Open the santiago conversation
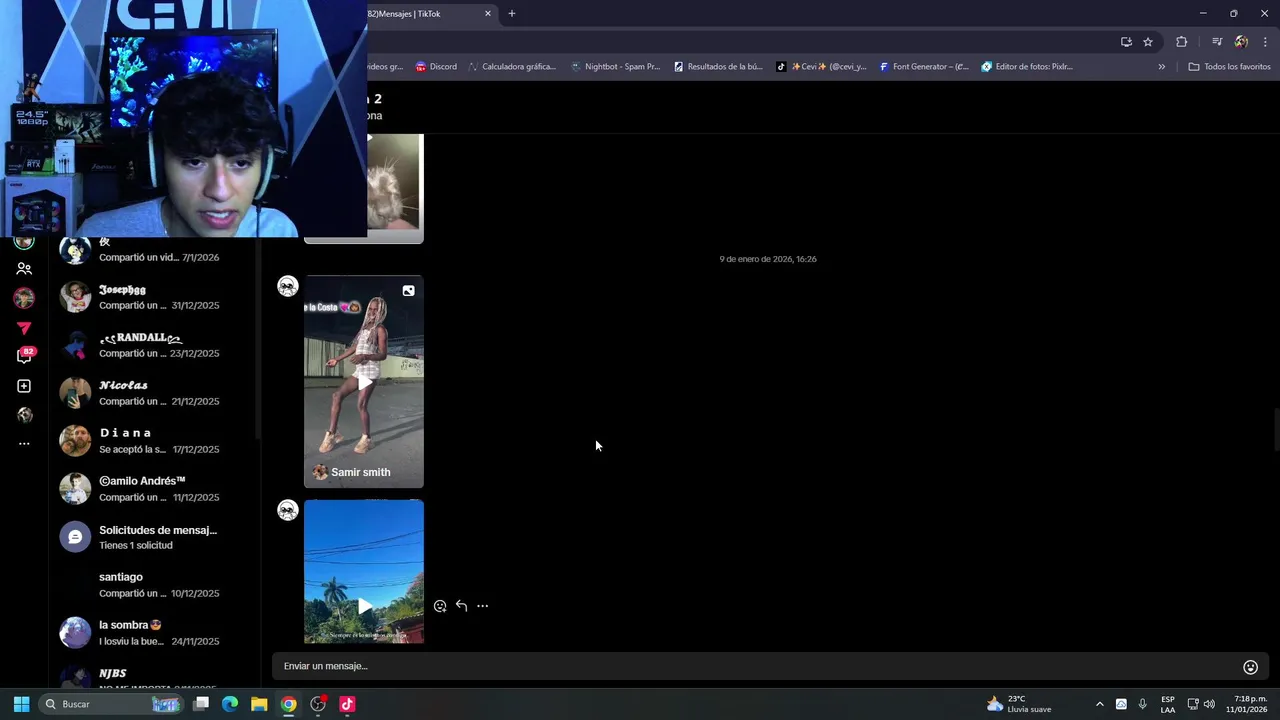The width and height of the screenshot is (1280, 720). (x=153, y=585)
